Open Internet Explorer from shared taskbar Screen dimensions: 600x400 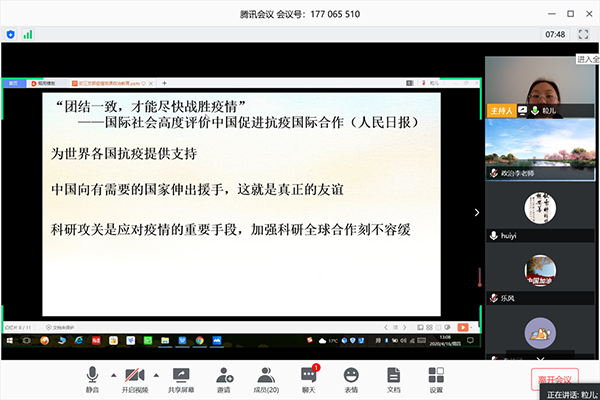[79, 340]
